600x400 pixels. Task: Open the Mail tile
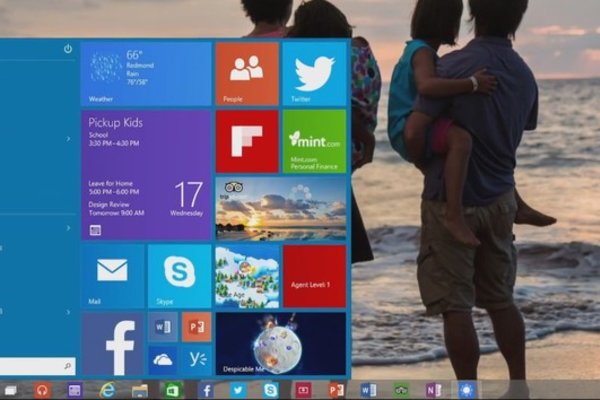pos(112,276)
